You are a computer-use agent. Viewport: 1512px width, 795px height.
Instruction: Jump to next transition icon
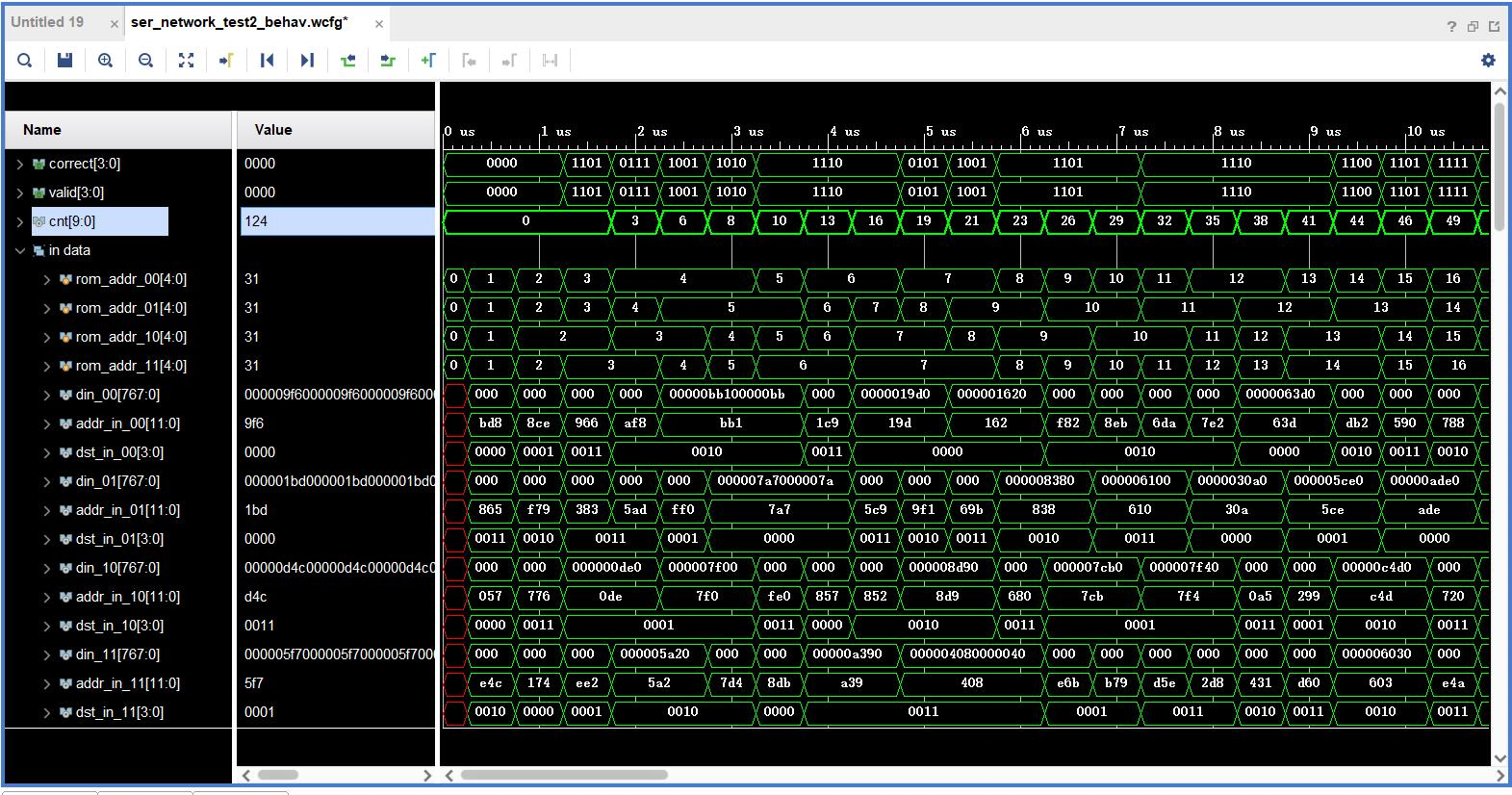388,61
